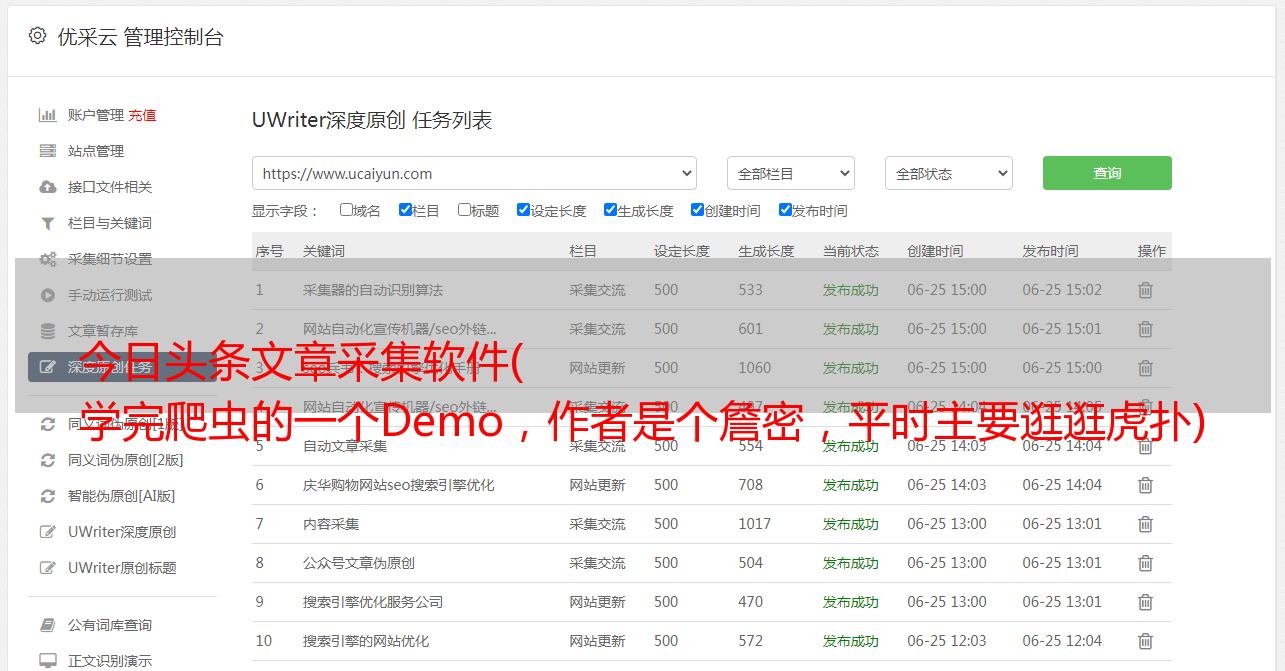Click keyword 搜索引擎的网站优化
The height and width of the screenshot is (671, 1285).
tap(366, 641)
